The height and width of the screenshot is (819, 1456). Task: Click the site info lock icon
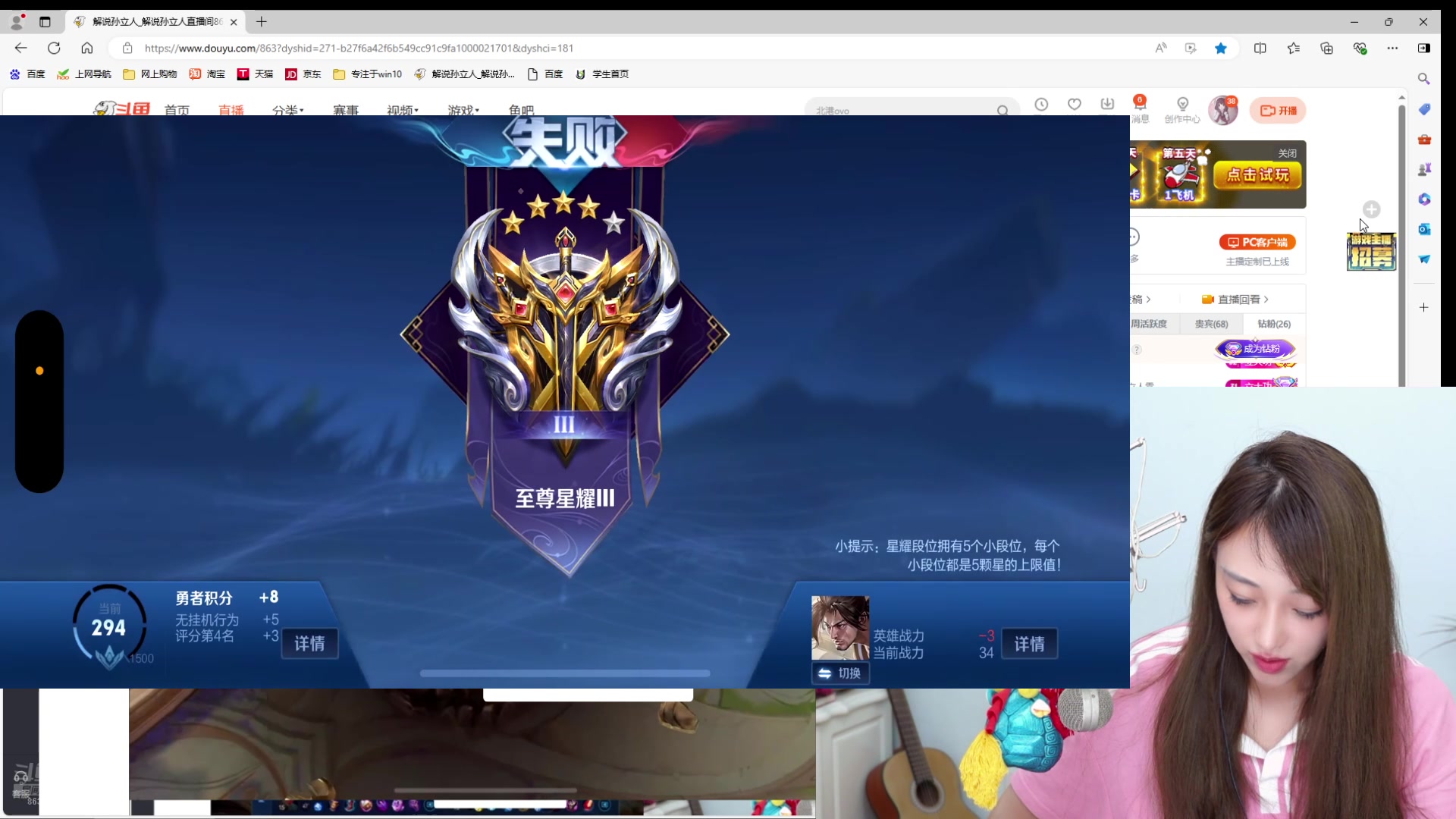(x=127, y=48)
